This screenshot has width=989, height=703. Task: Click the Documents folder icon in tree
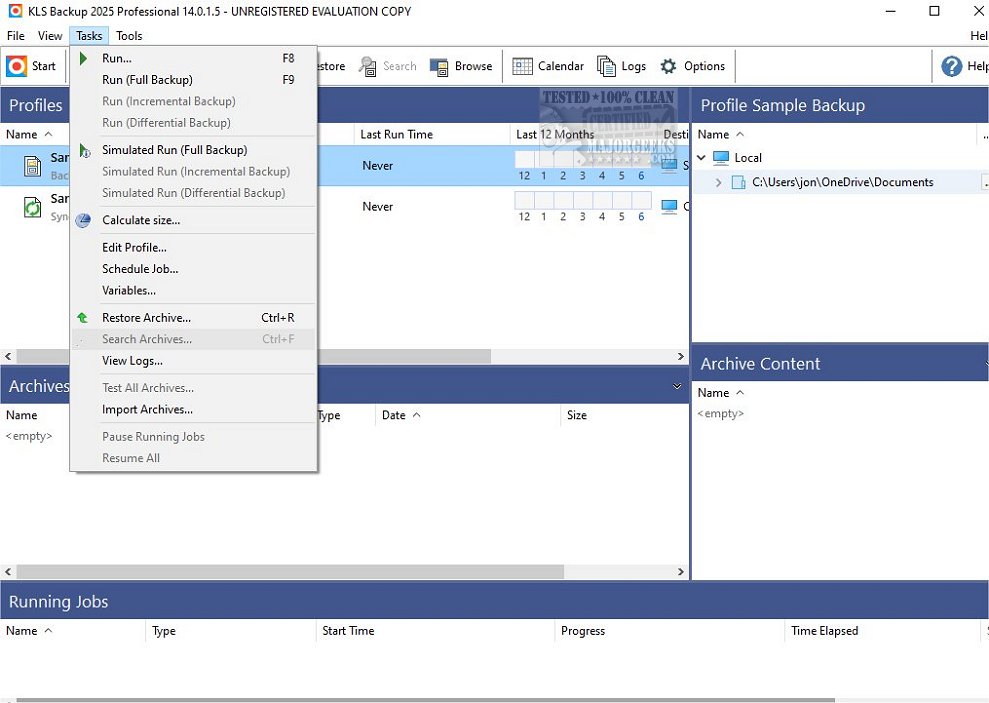point(738,183)
